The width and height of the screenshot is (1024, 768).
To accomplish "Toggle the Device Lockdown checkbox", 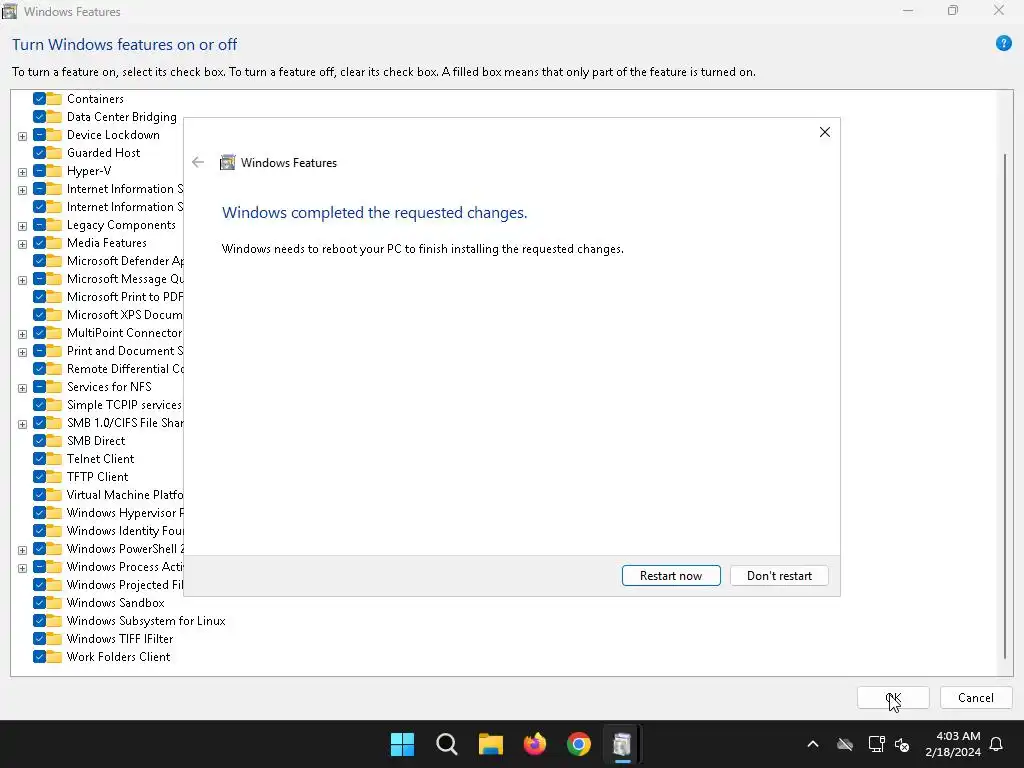I will 39,135.
